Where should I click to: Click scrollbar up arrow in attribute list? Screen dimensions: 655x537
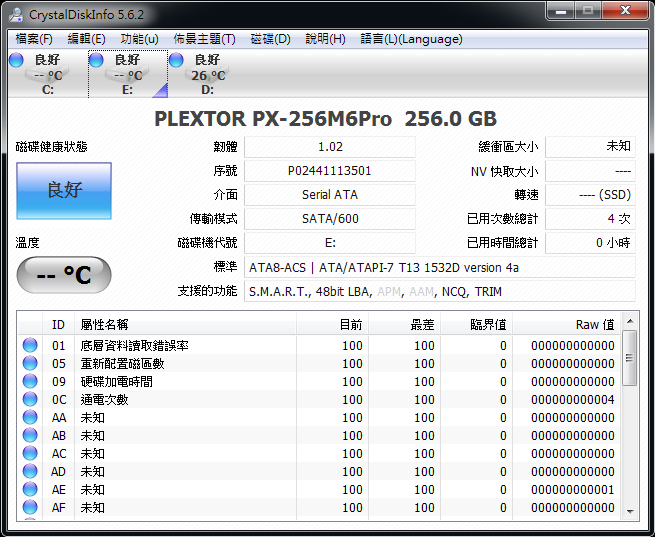pyautogui.click(x=630, y=321)
